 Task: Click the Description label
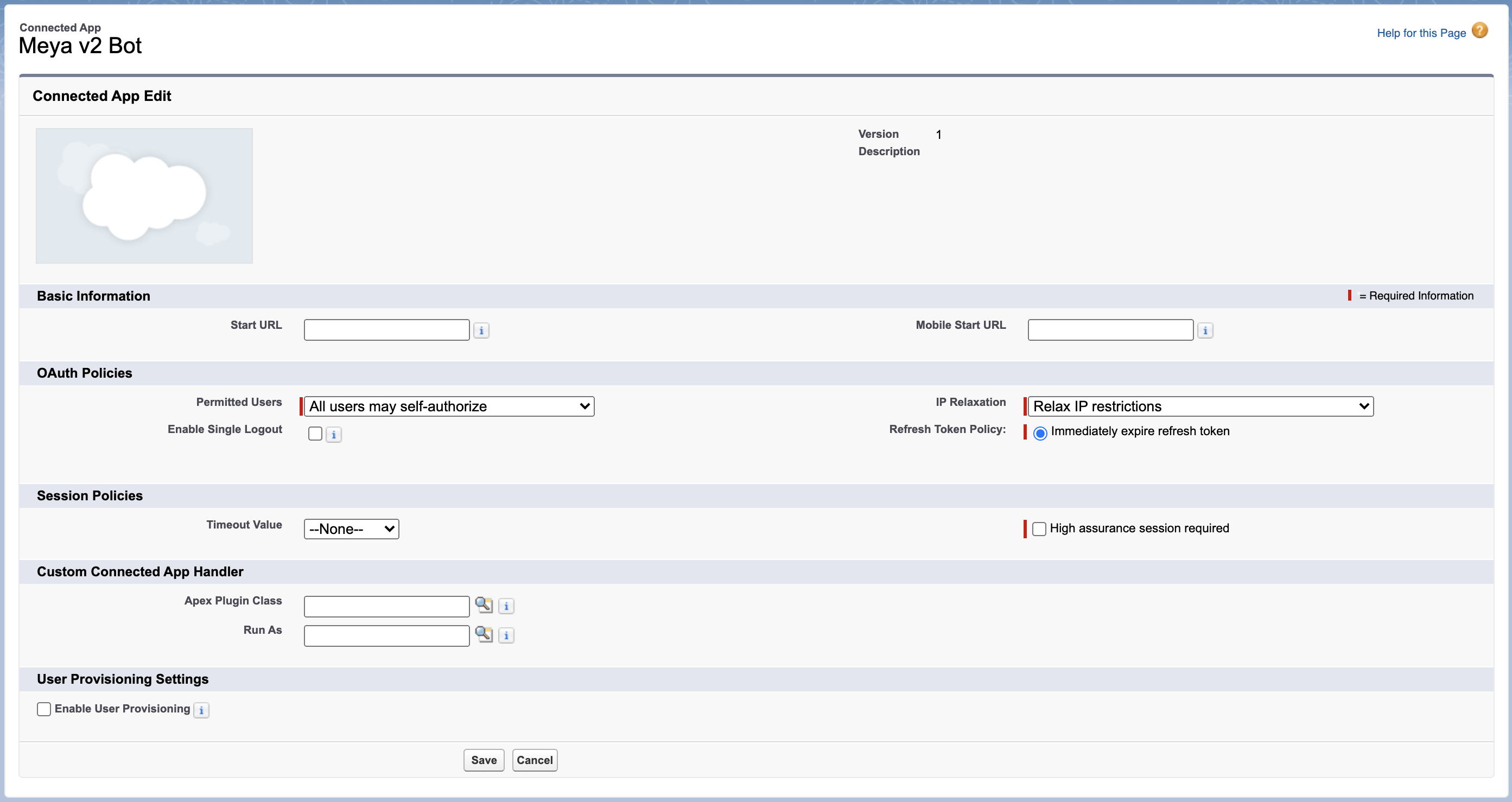coord(888,151)
